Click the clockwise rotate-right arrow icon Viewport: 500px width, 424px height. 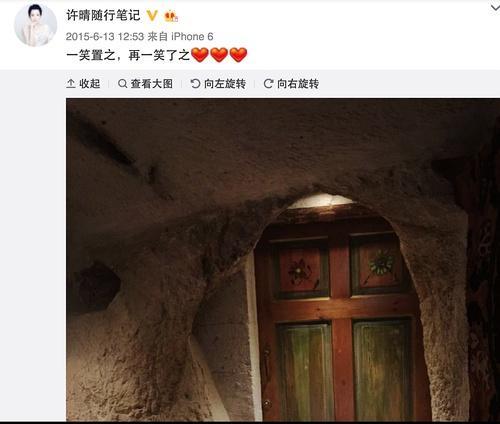click(x=268, y=84)
